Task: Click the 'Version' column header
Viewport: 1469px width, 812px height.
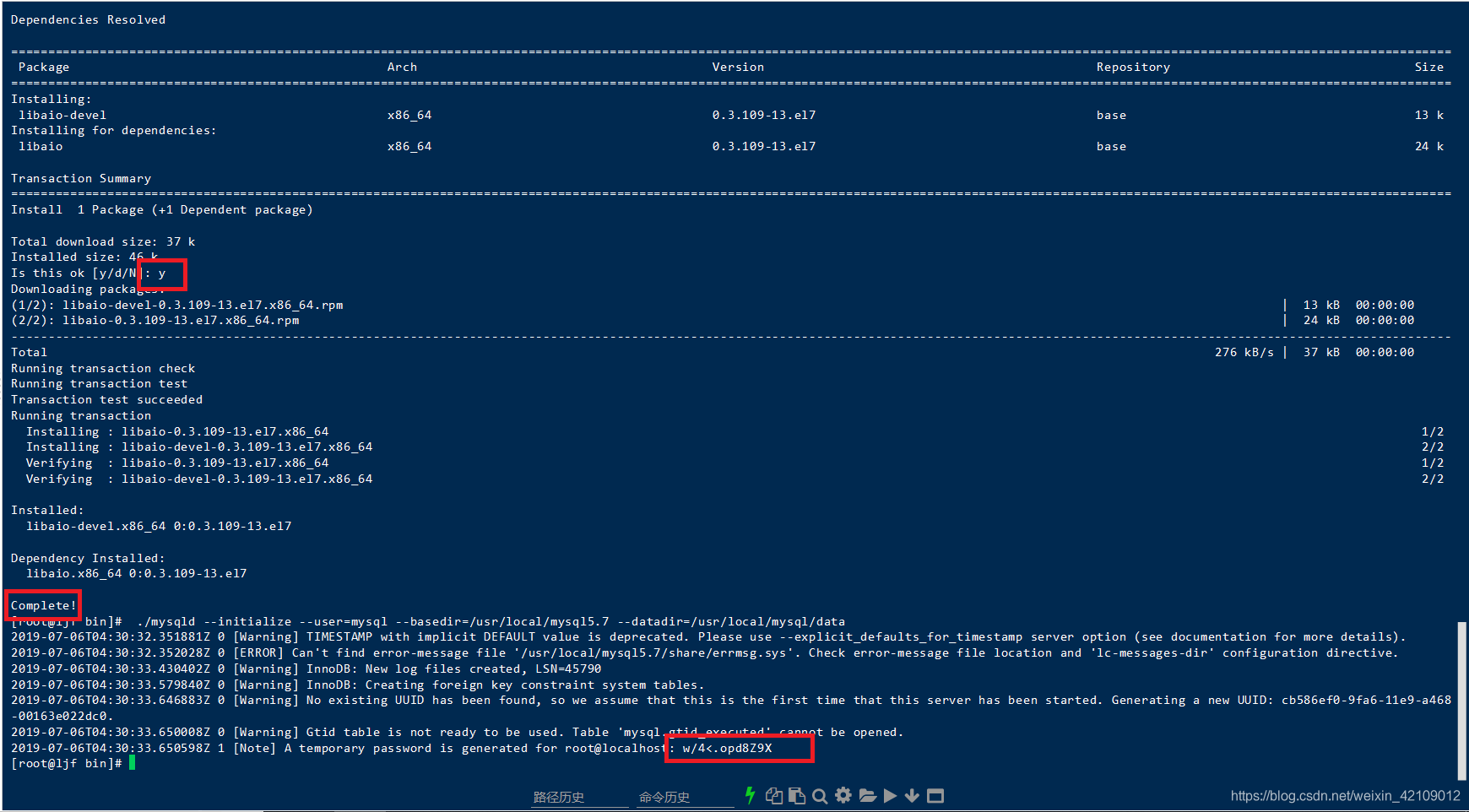Action: 738,67
